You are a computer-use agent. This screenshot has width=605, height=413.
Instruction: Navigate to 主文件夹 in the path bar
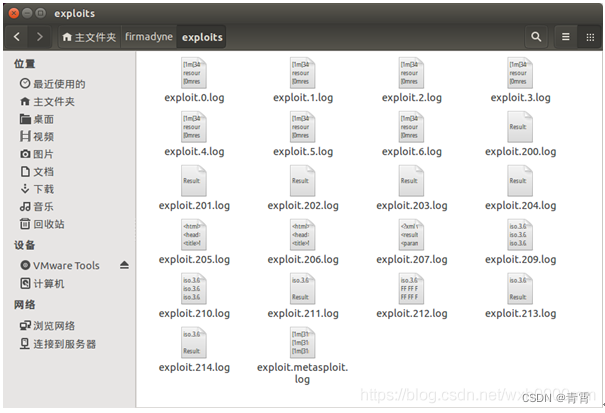click(x=90, y=37)
